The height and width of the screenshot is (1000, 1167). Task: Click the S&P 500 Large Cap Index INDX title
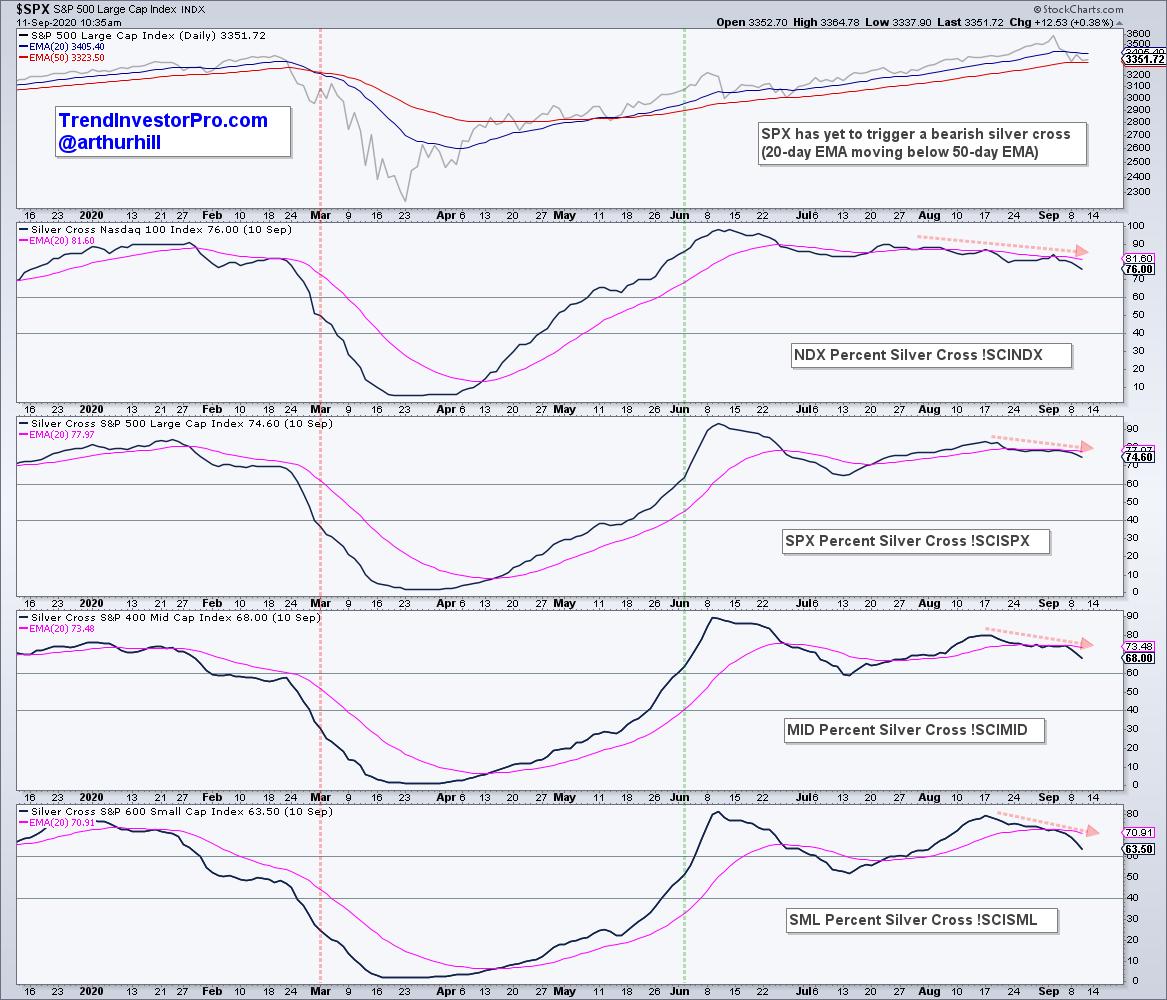[130, 10]
